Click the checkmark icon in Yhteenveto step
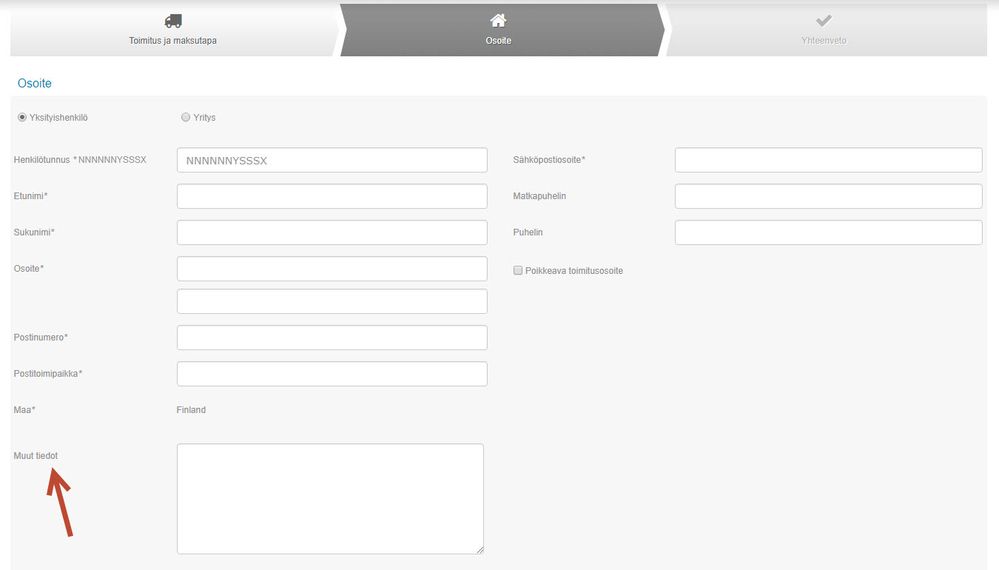Viewport: 999px width, 570px height. (824, 20)
